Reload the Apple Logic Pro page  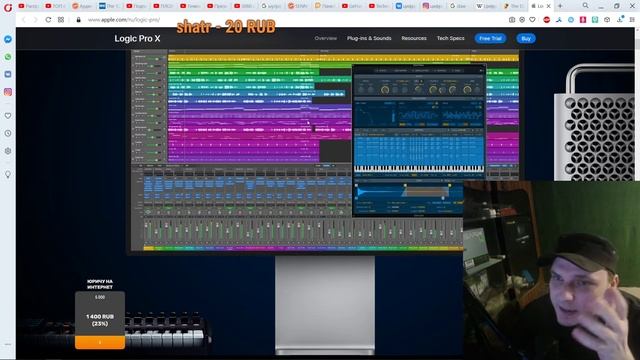[48, 20]
